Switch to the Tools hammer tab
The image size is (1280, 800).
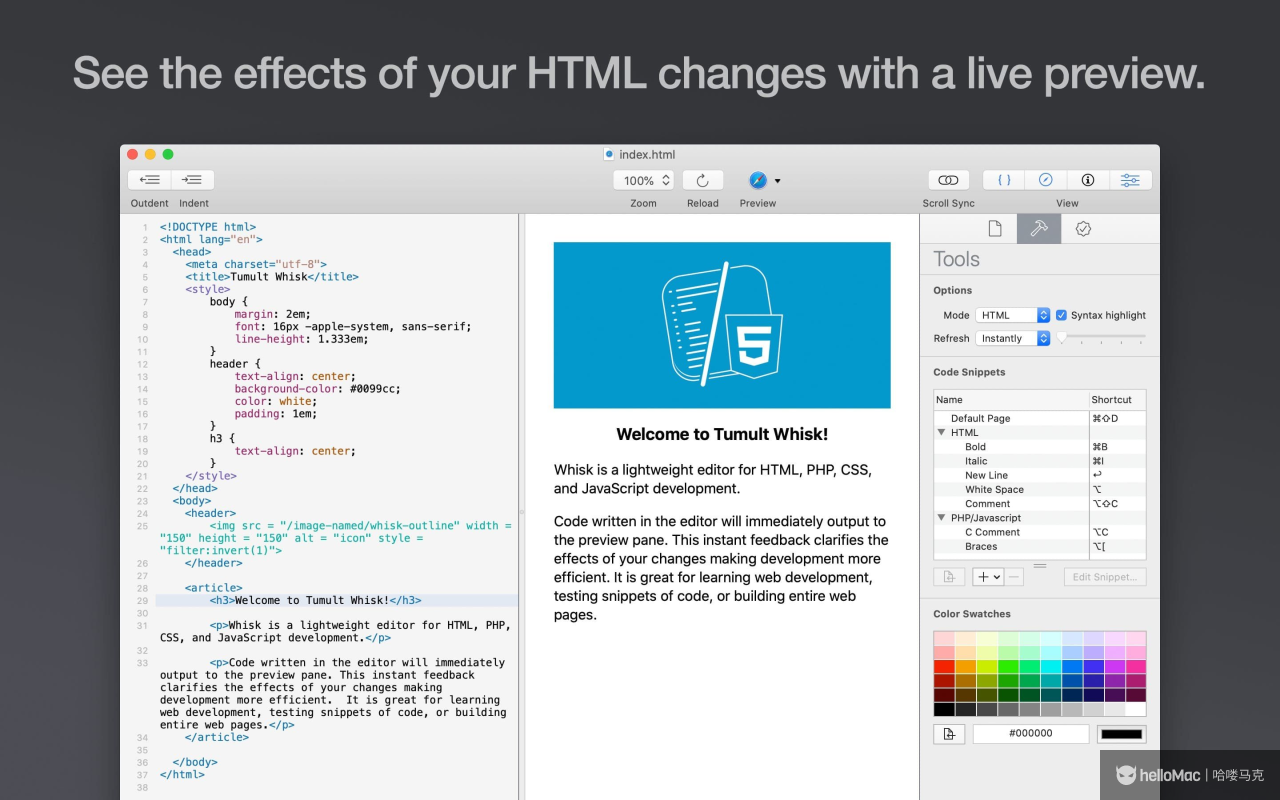[x=1039, y=229]
